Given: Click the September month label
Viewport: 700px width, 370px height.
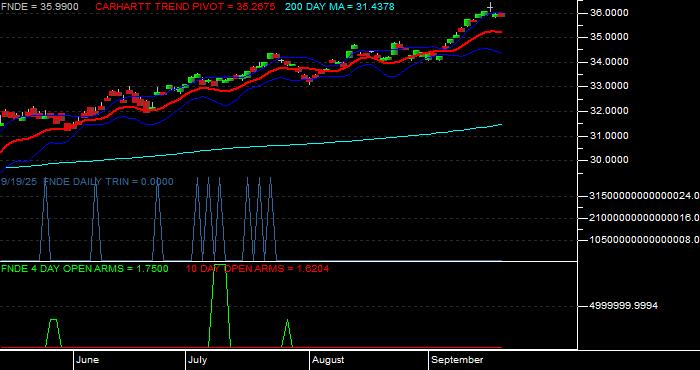Looking at the screenshot, I should 457,360.
